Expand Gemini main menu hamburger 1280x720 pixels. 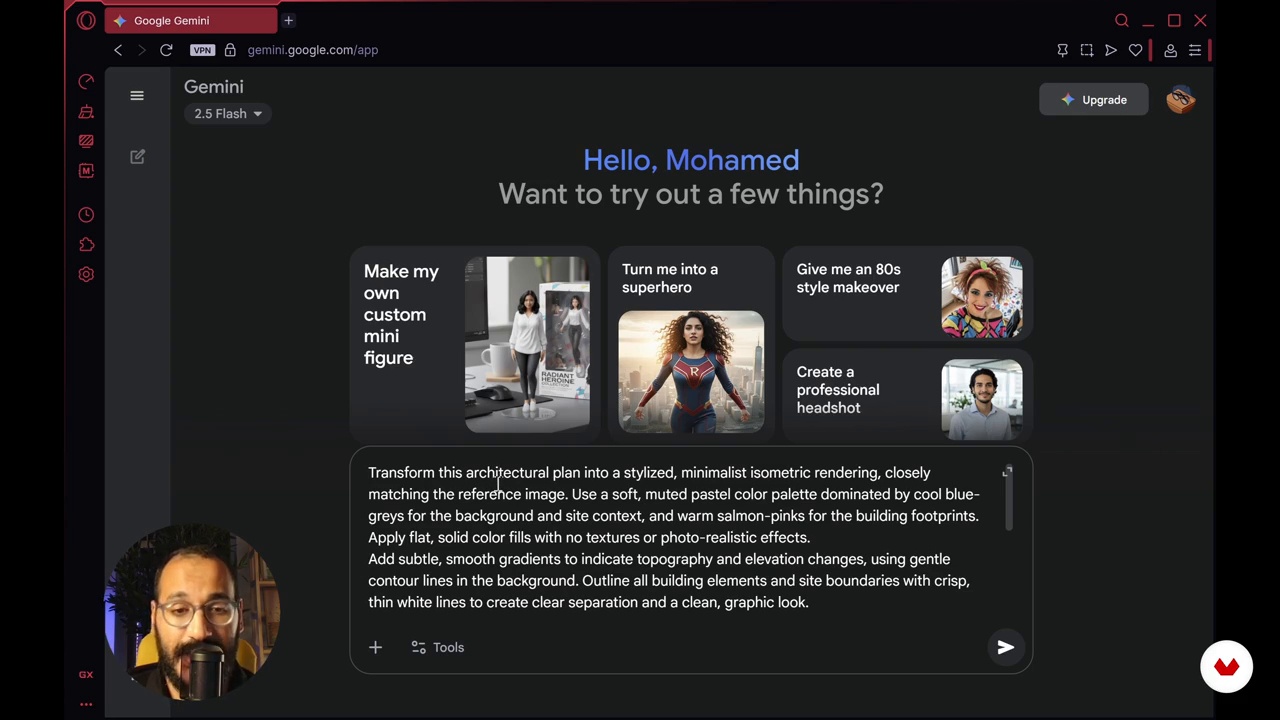coord(137,96)
